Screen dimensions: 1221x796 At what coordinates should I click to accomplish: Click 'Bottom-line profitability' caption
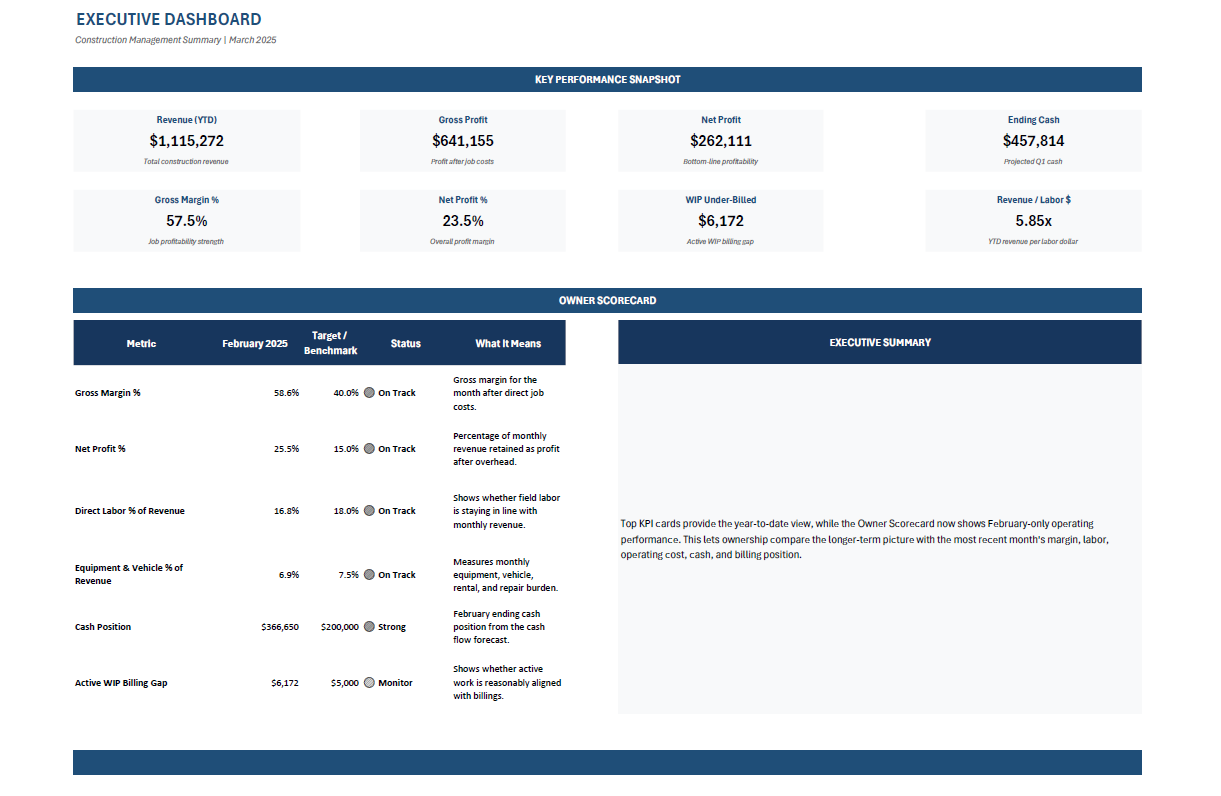point(721,161)
